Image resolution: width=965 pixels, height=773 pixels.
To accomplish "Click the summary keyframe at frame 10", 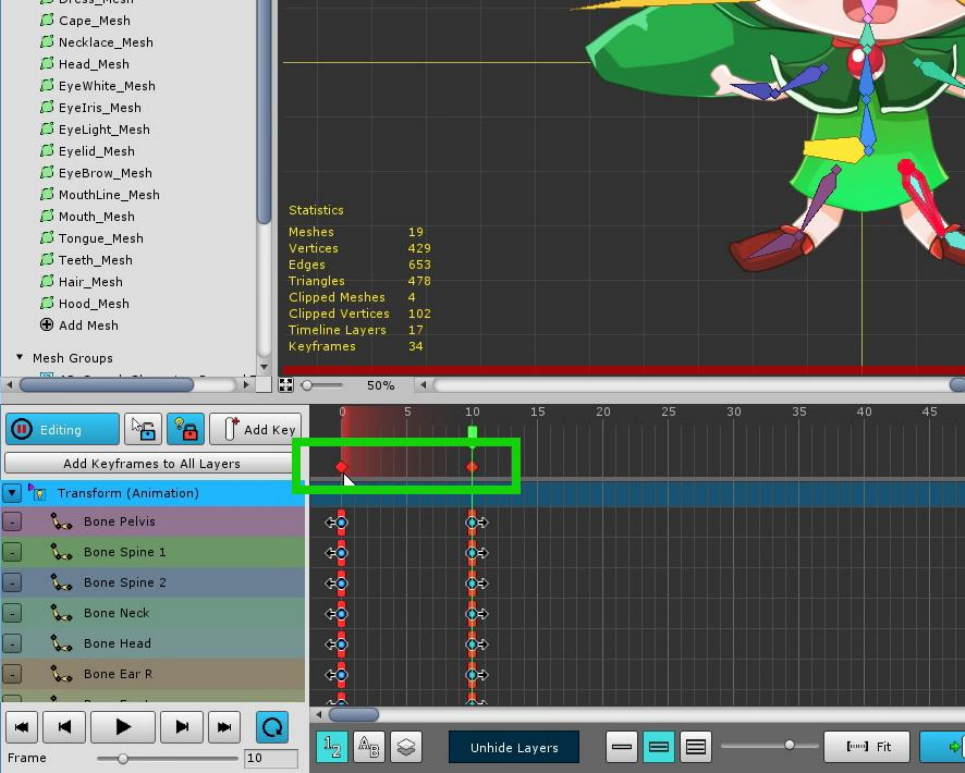I will 472,467.
